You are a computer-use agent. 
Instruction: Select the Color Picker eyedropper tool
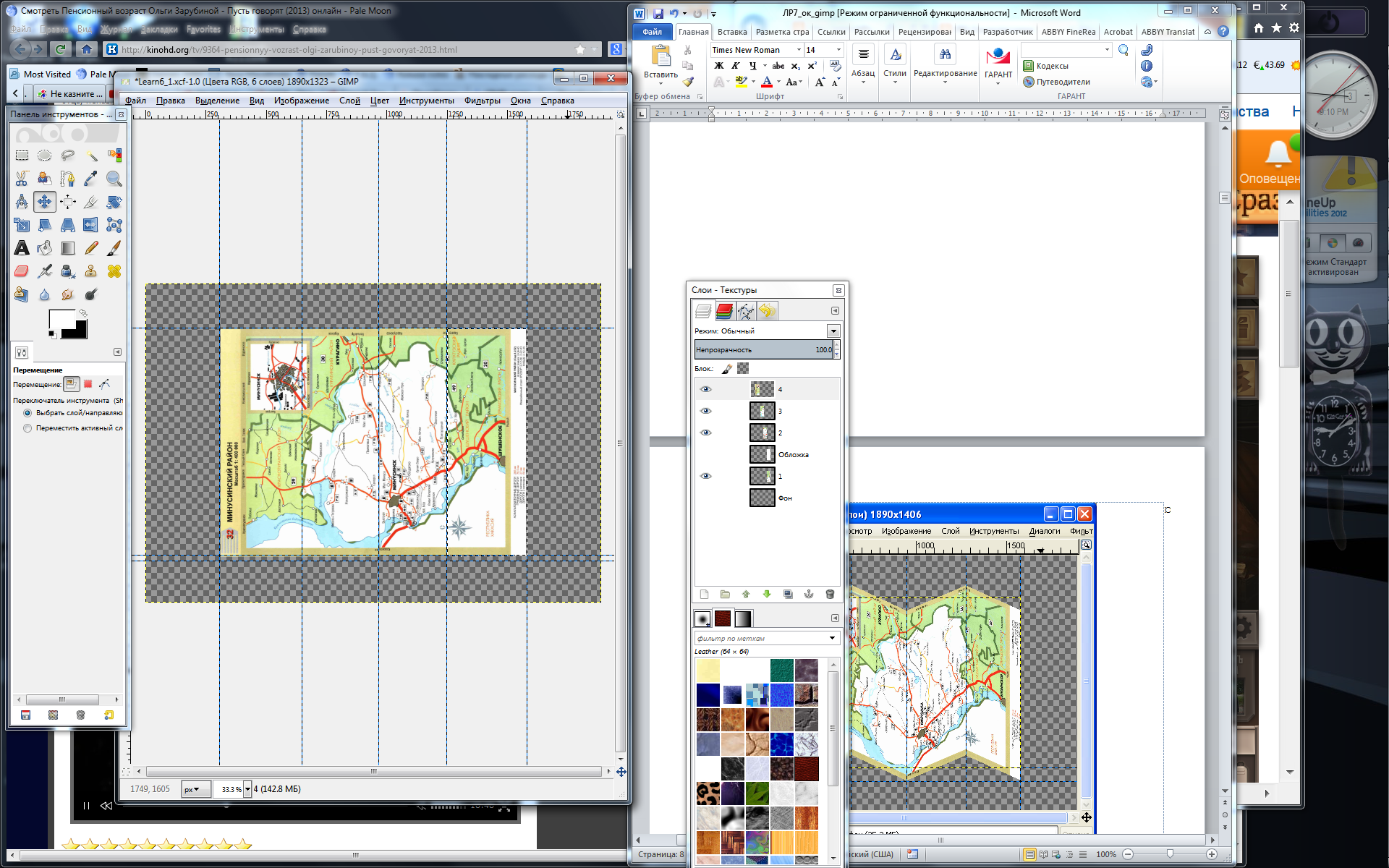(91, 179)
